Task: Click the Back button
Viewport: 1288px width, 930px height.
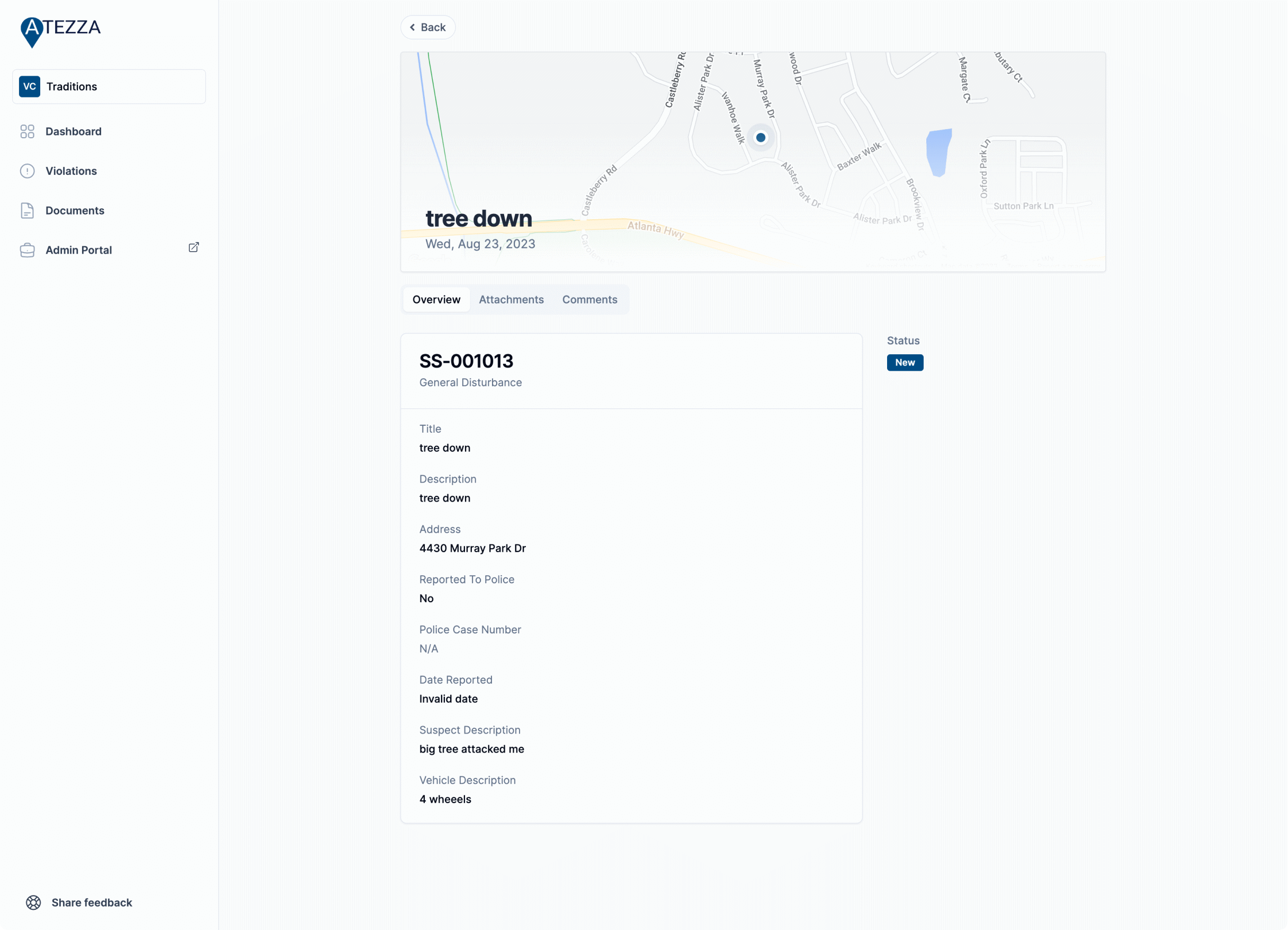Action: pyautogui.click(x=427, y=27)
